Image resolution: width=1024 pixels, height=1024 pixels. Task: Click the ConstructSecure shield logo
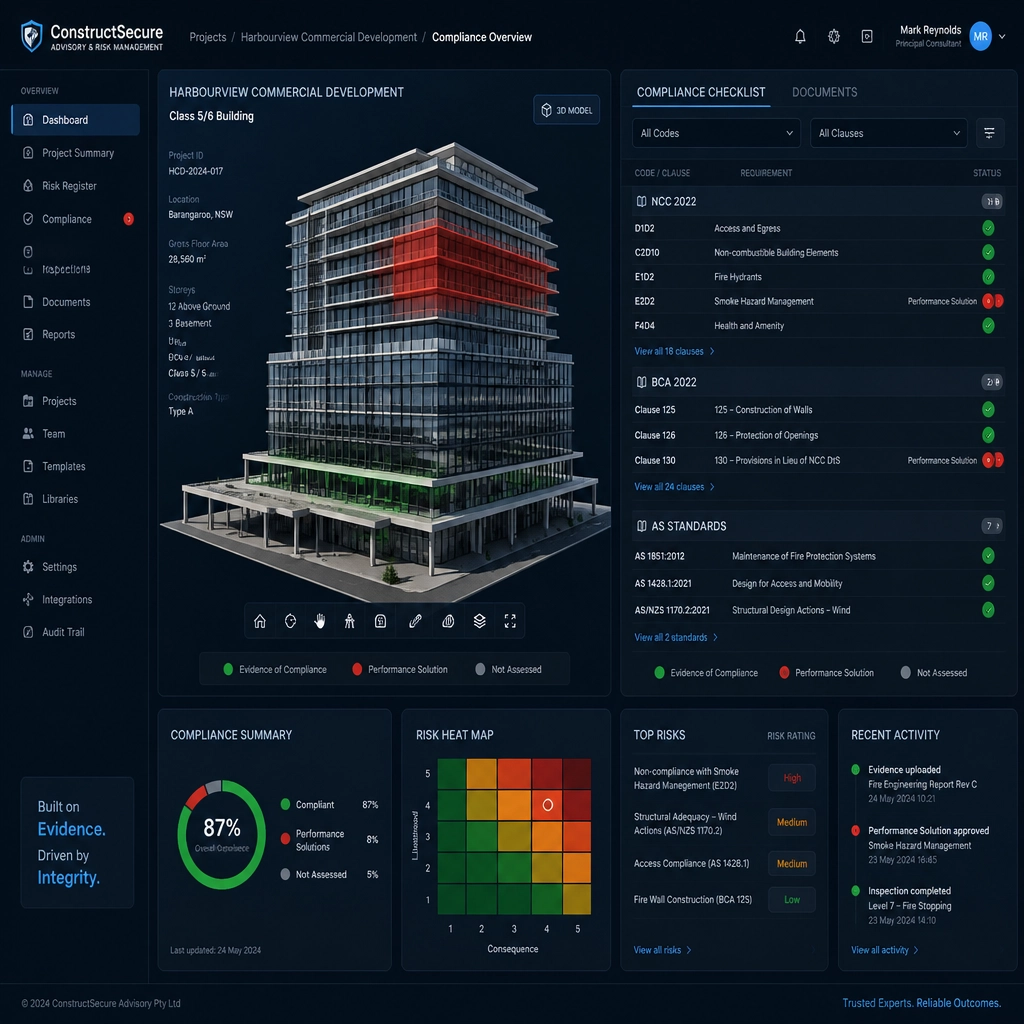click(x=31, y=36)
